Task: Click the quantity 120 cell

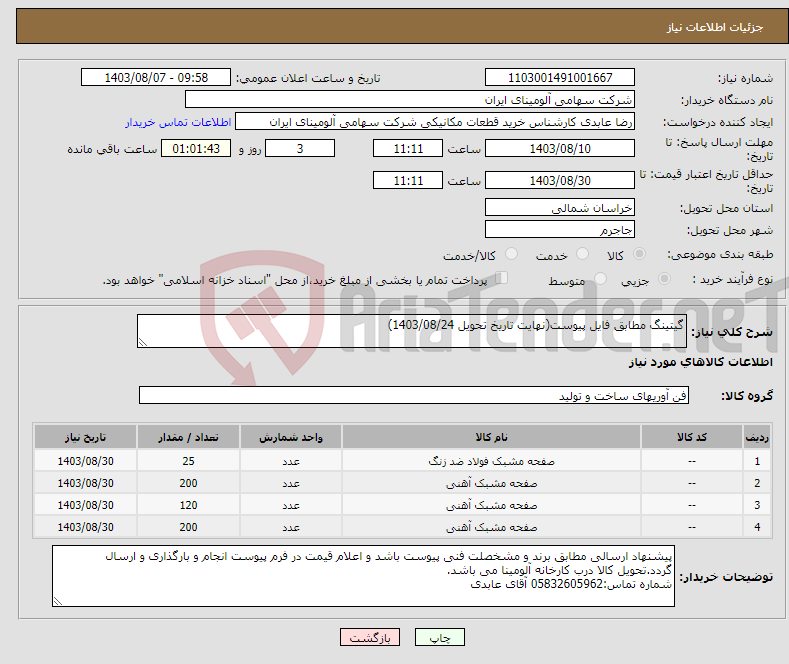Action: [188, 505]
